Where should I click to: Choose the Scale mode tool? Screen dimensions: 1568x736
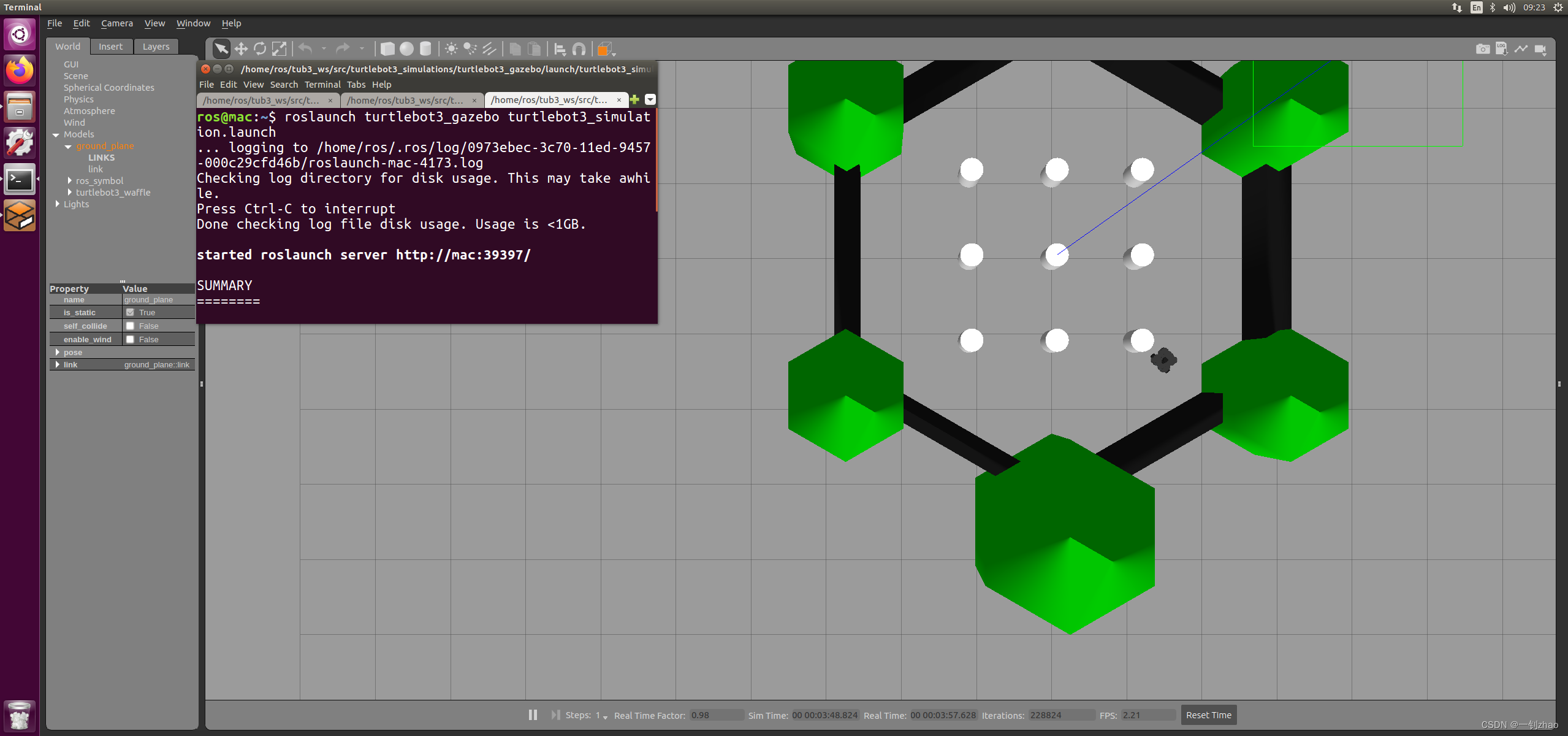click(x=279, y=49)
